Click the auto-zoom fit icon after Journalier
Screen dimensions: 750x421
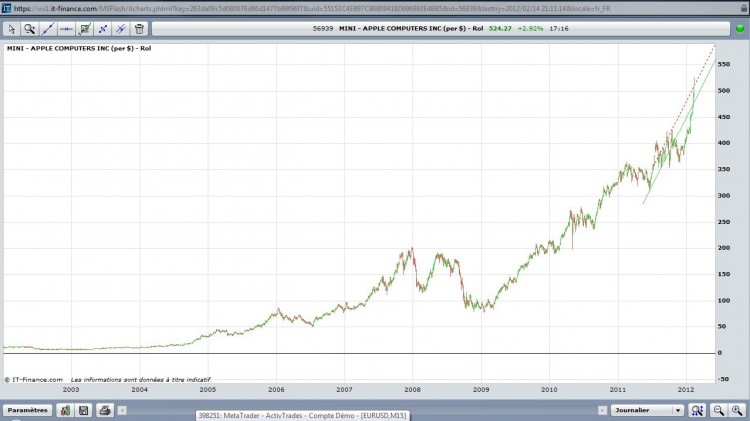[697, 410]
